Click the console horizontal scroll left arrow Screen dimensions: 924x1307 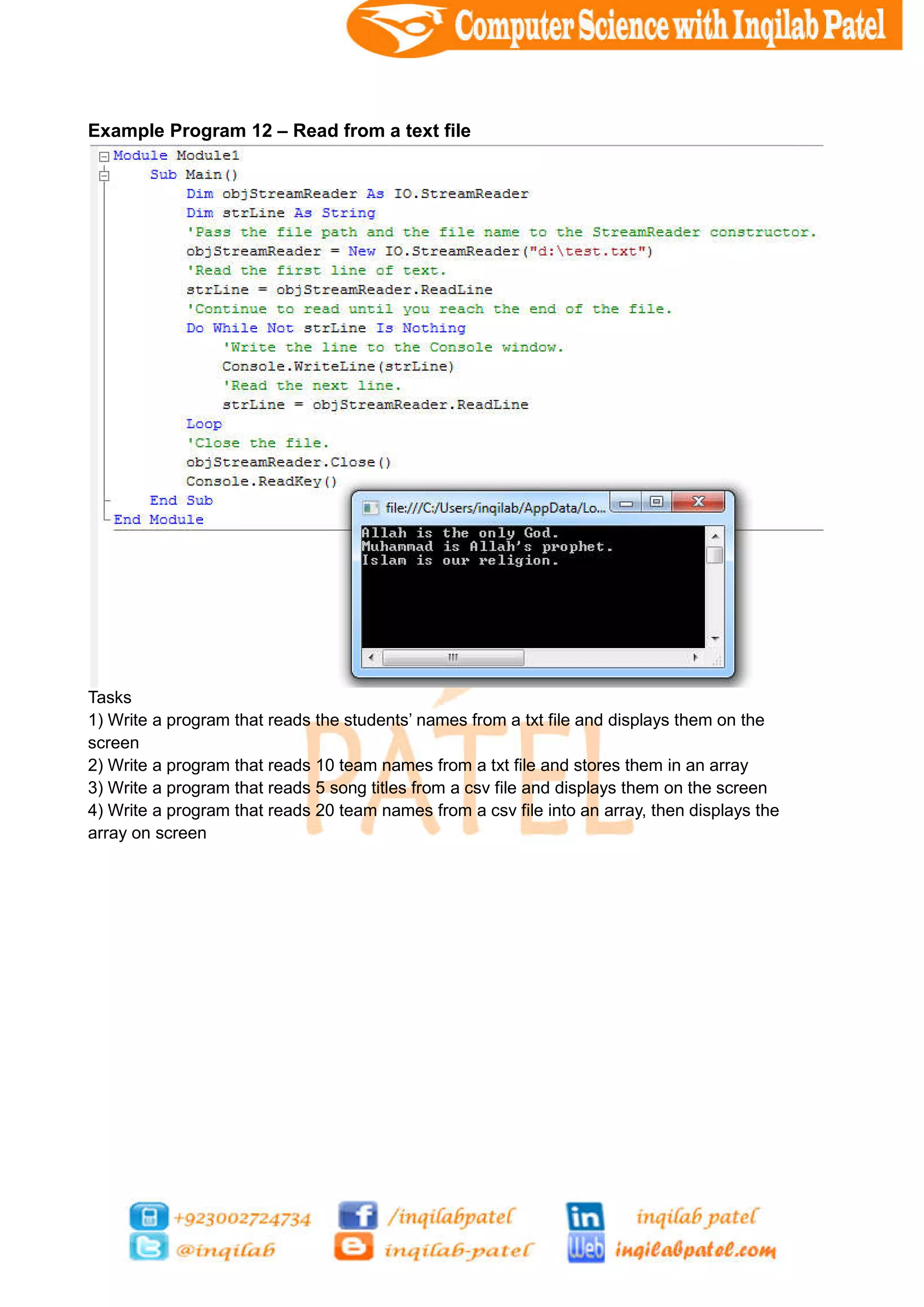[371, 658]
